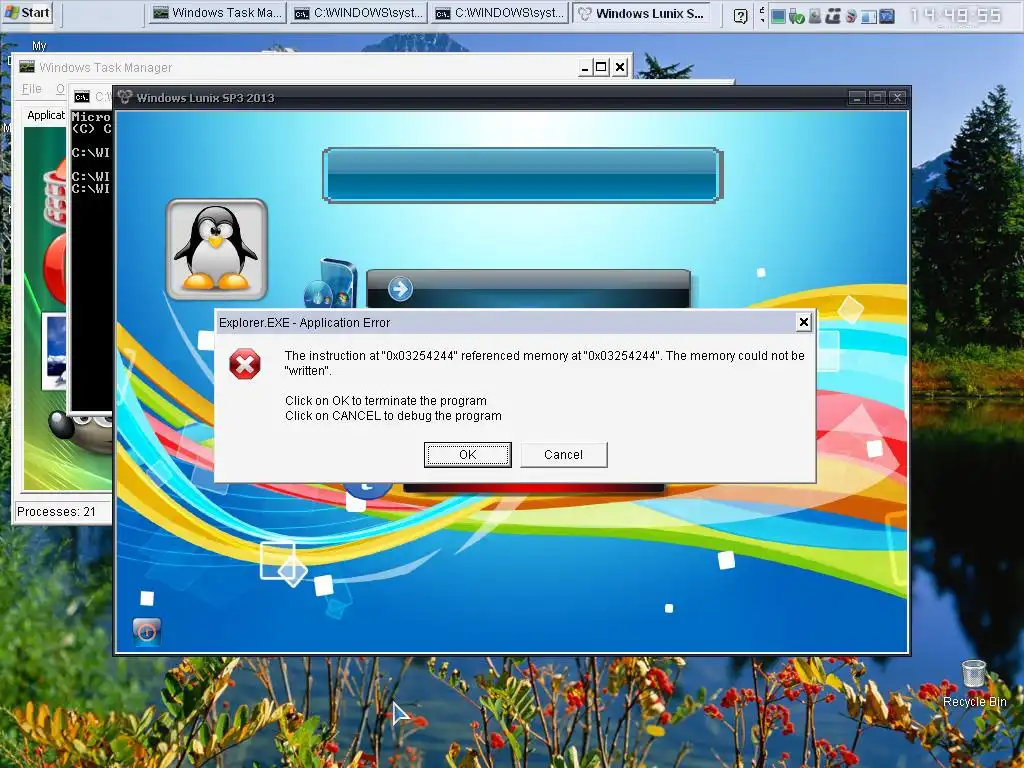
Task: Select the Applications tab in Task Manager
Action: pyautogui.click(x=46, y=115)
